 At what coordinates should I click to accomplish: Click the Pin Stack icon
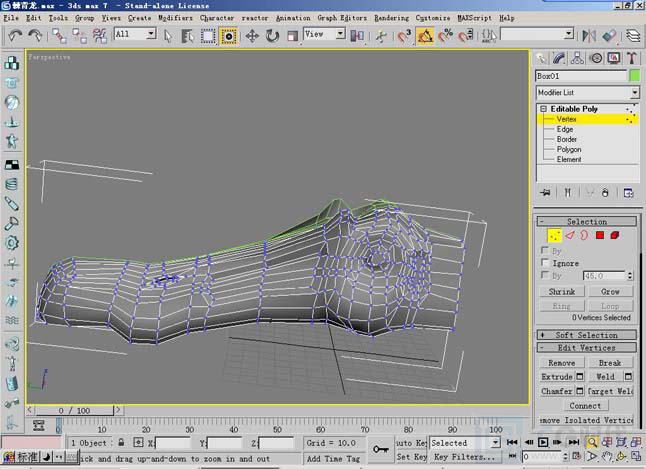click(x=545, y=192)
